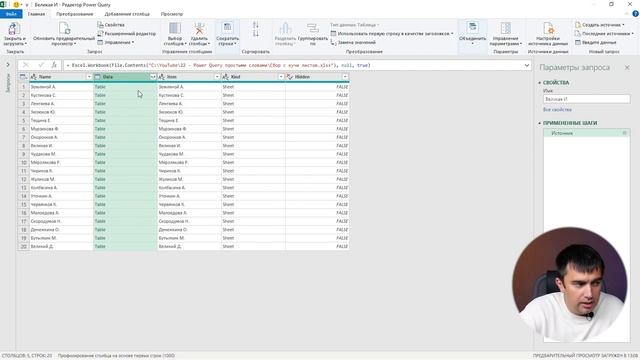
Task: Switch to the Главная ribbon tab
Action: coord(36,14)
